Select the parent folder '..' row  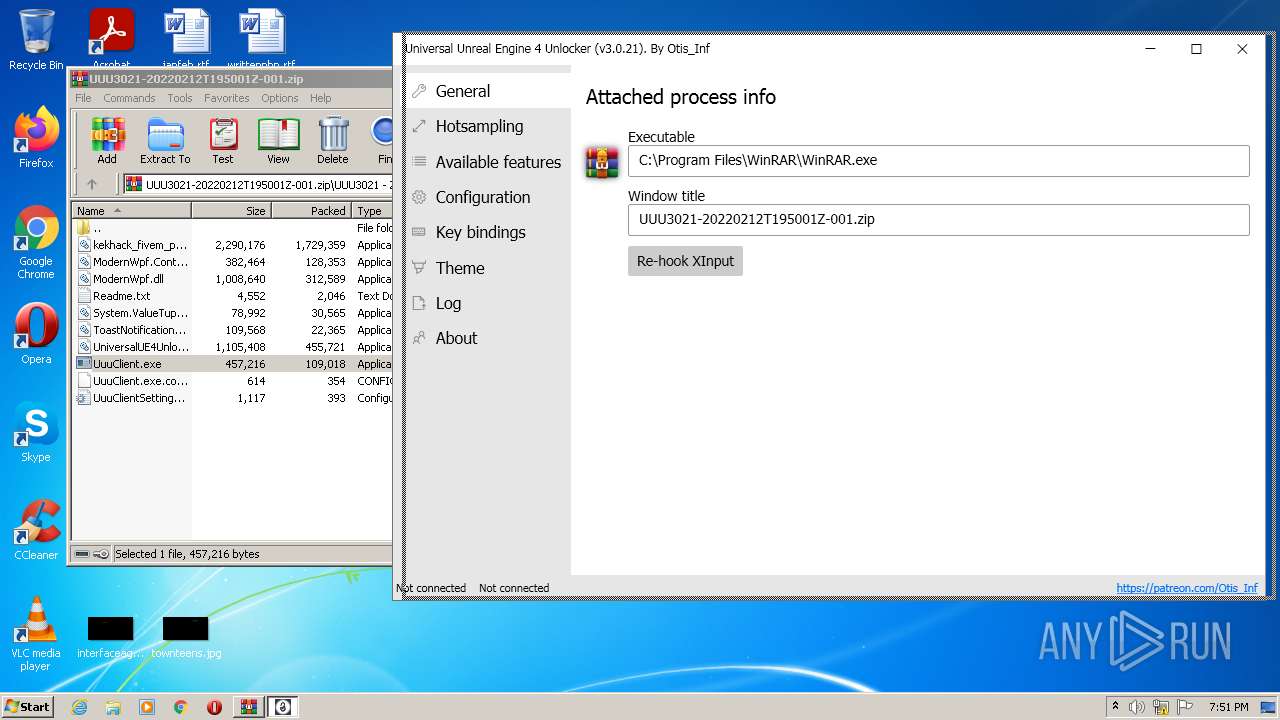pos(232,228)
